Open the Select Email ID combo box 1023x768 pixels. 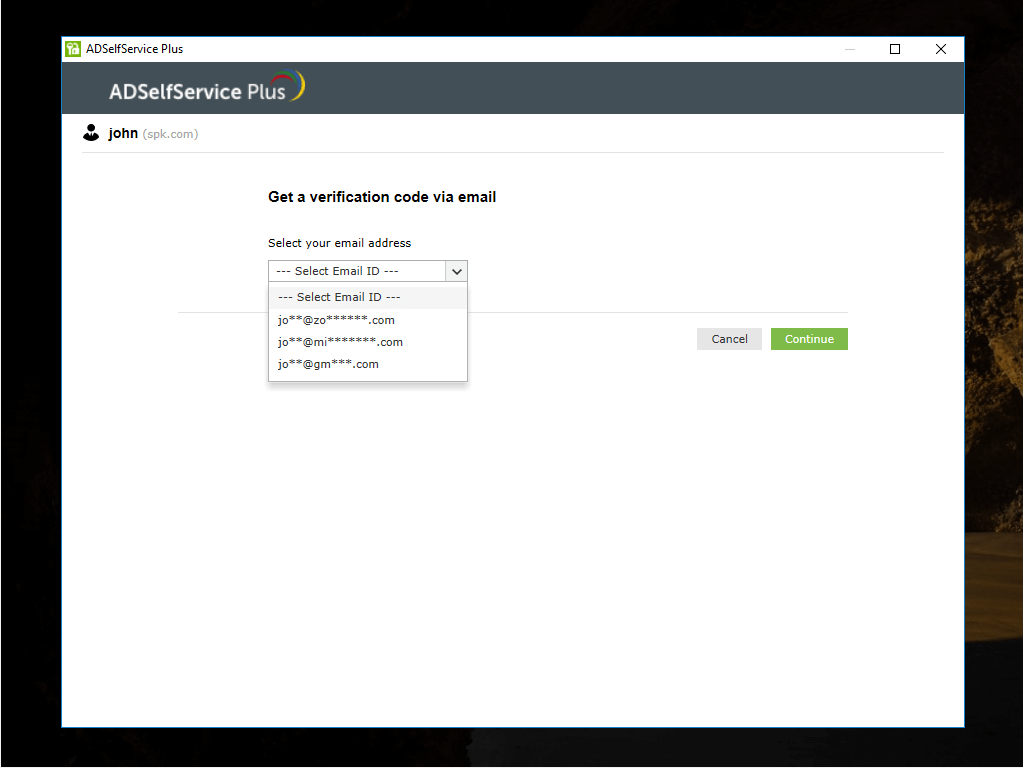point(367,271)
